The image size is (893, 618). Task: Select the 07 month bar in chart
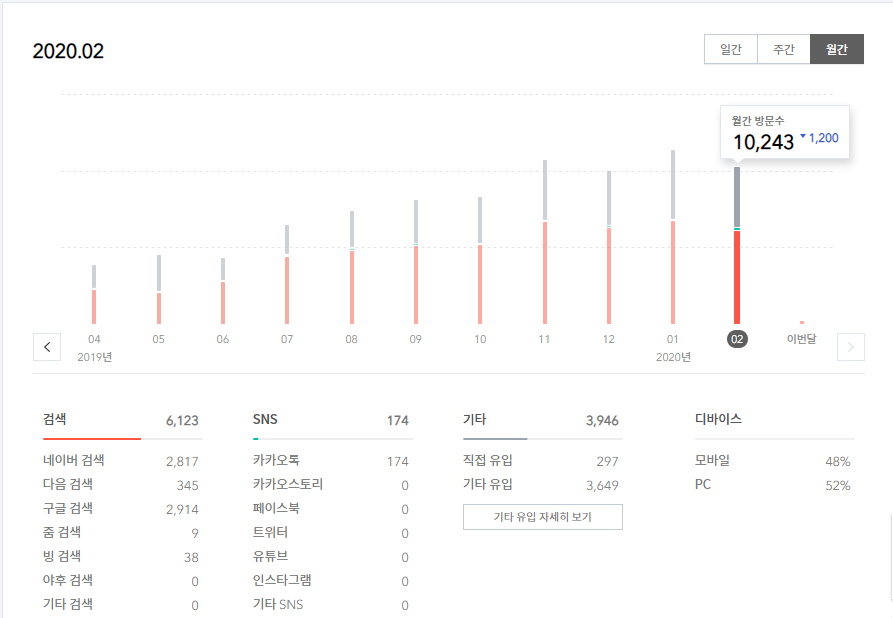[287, 275]
